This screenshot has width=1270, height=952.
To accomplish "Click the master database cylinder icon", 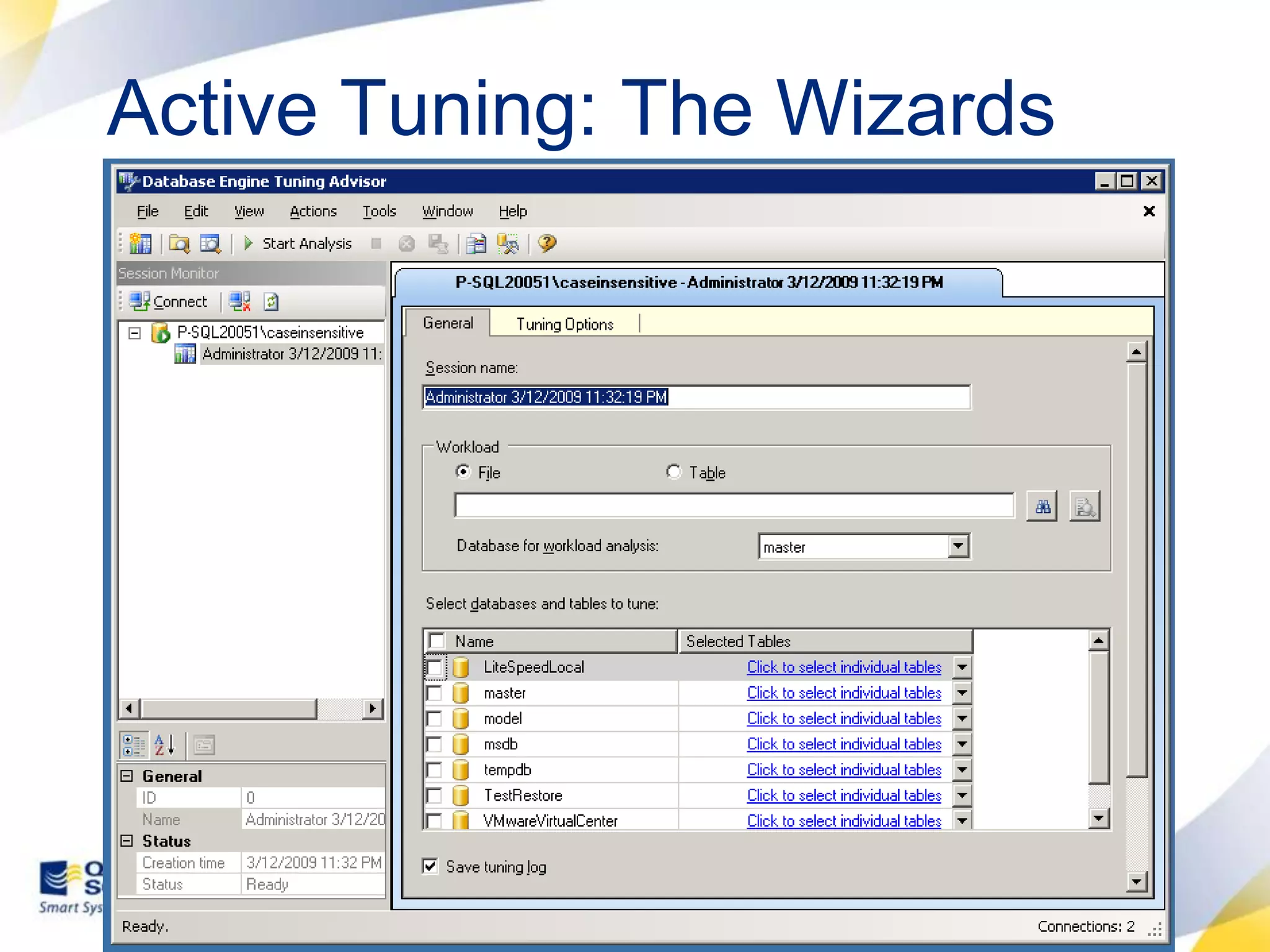I will tap(460, 693).
